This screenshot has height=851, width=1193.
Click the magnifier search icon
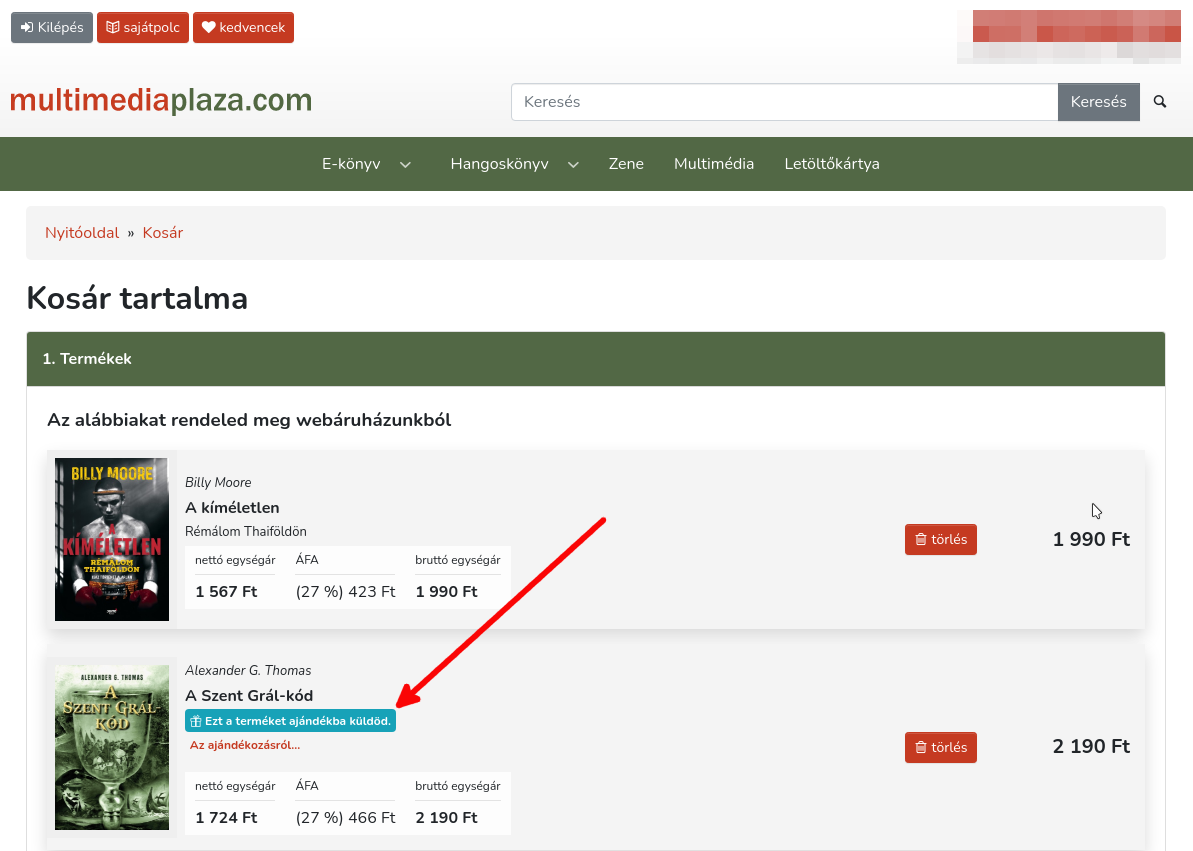pyautogui.click(x=1160, y=102)
